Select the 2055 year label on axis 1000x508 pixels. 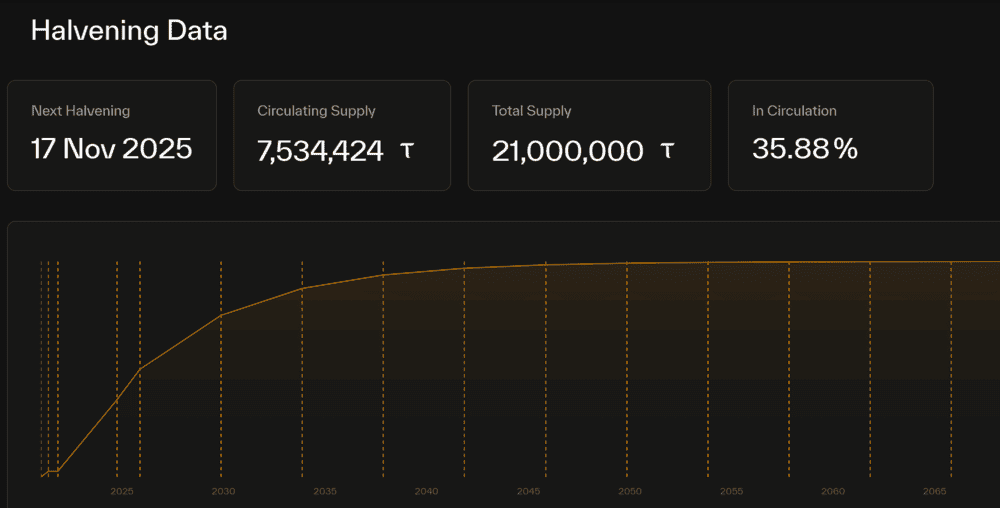731,492
